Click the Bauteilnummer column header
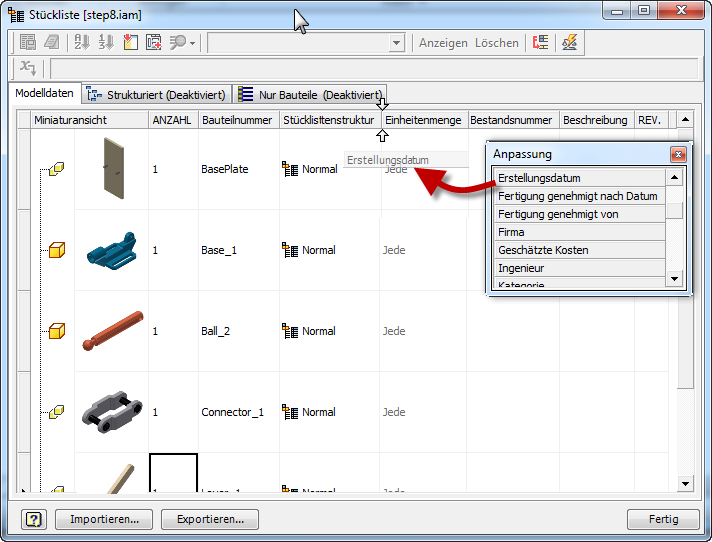Image resolution: width=712 pixels, height=542 pixels. coord(239,120)
